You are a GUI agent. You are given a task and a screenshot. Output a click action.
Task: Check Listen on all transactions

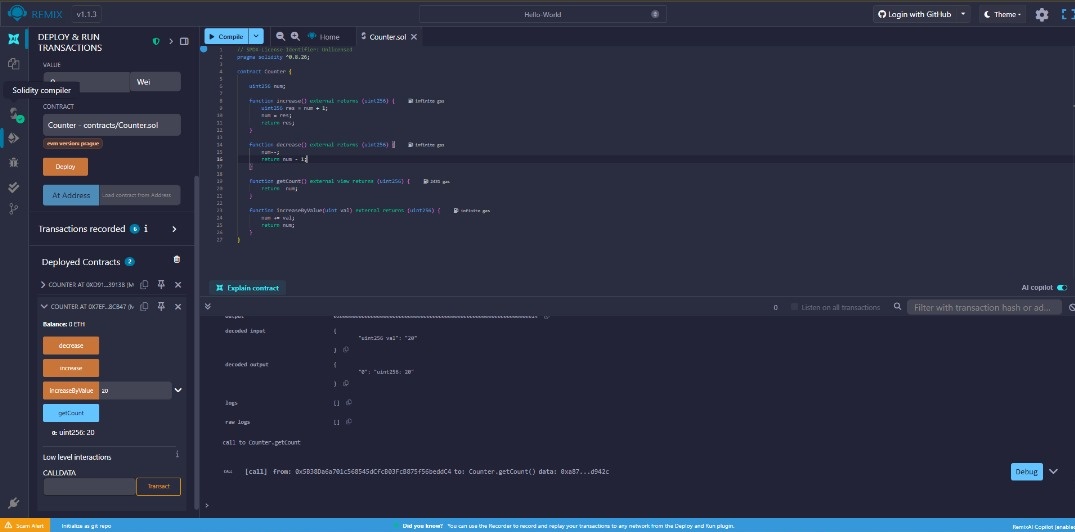pos(795,307)
